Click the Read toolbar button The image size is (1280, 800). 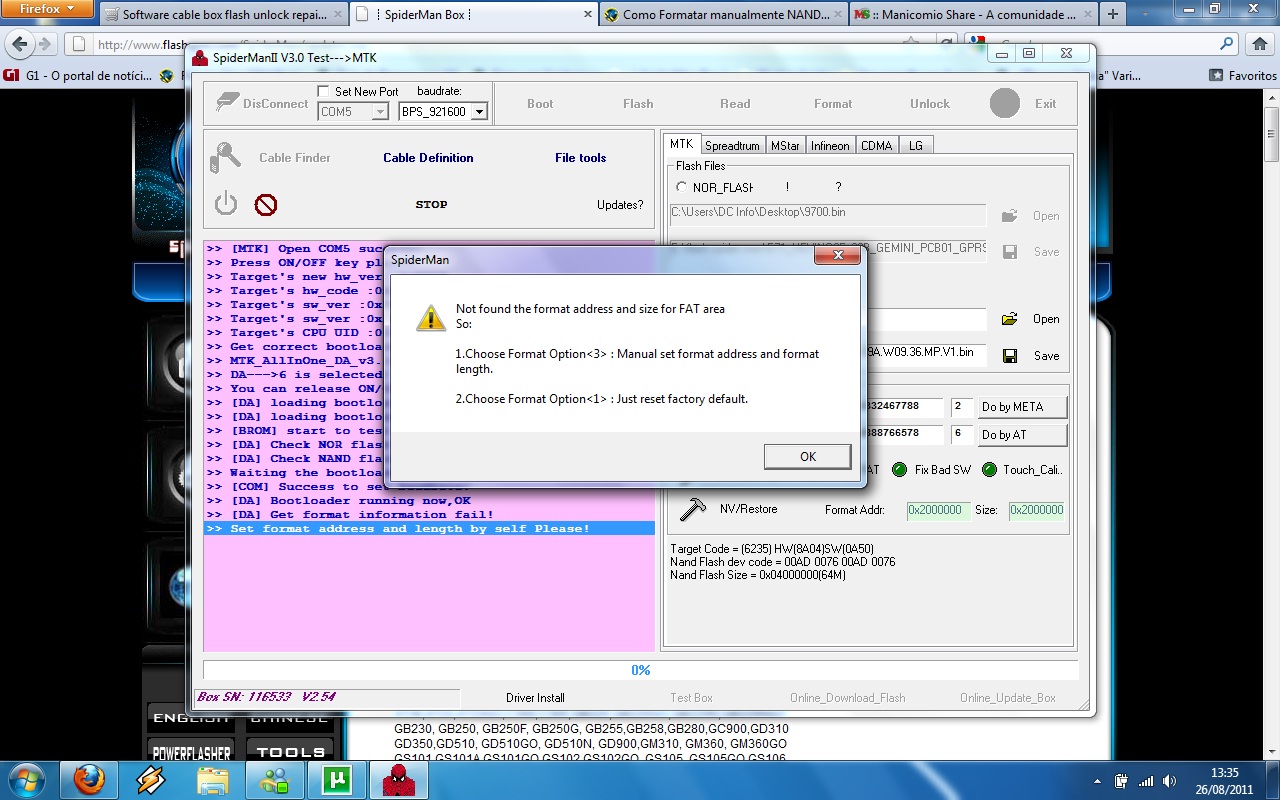[x=735, y=104]
